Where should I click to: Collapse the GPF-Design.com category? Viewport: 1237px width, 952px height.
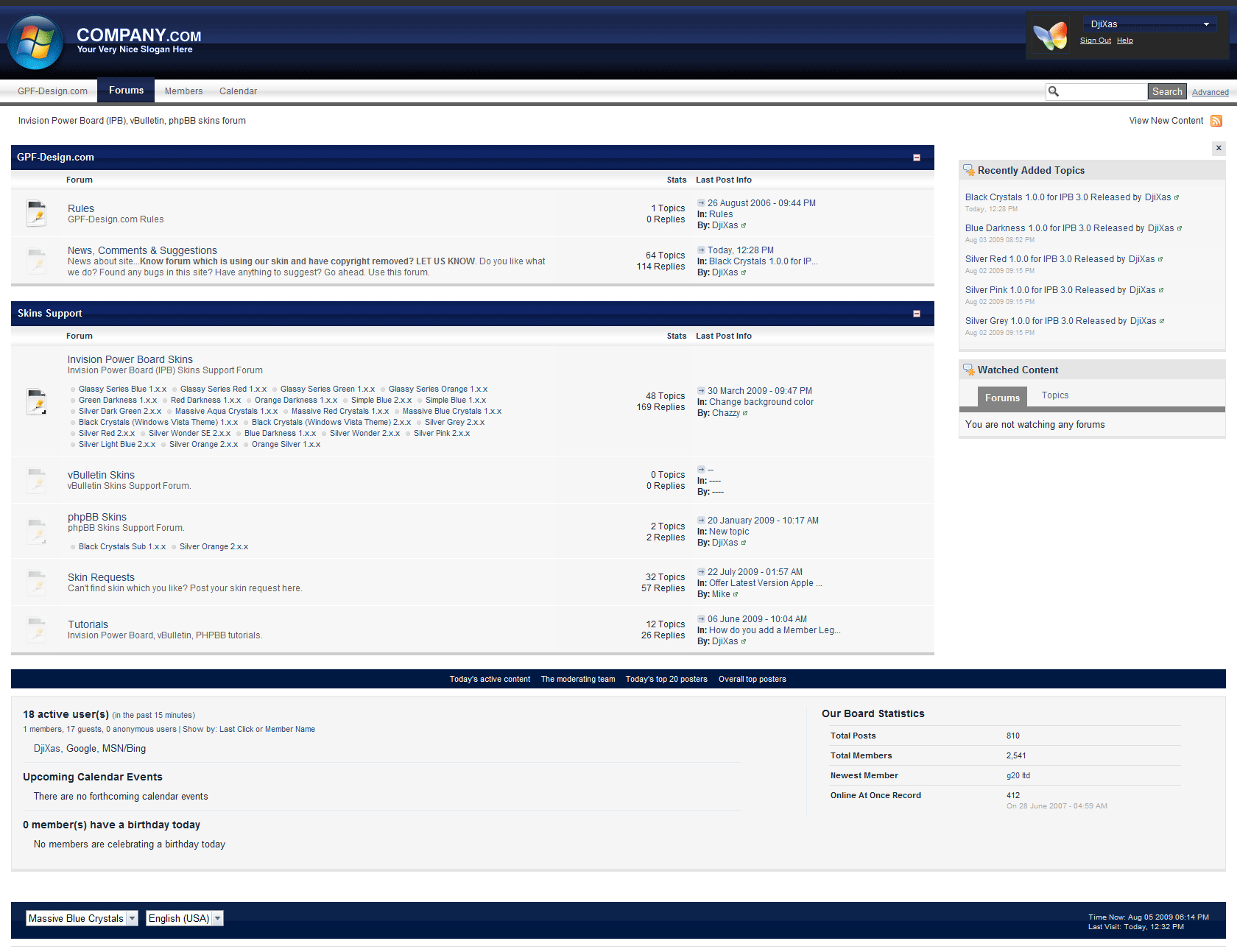(x=917, y=158)
